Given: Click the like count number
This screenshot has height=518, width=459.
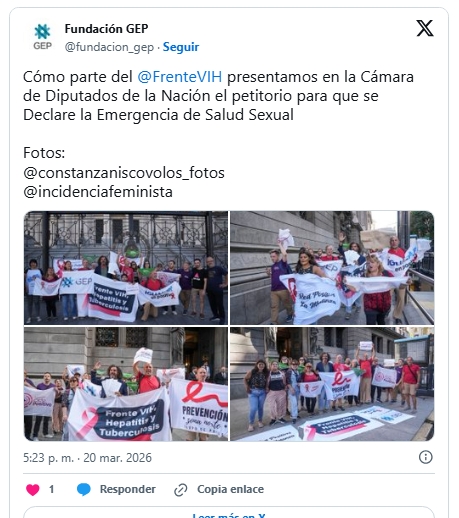Looking at the screenshot, I should [x=51, y=489].
